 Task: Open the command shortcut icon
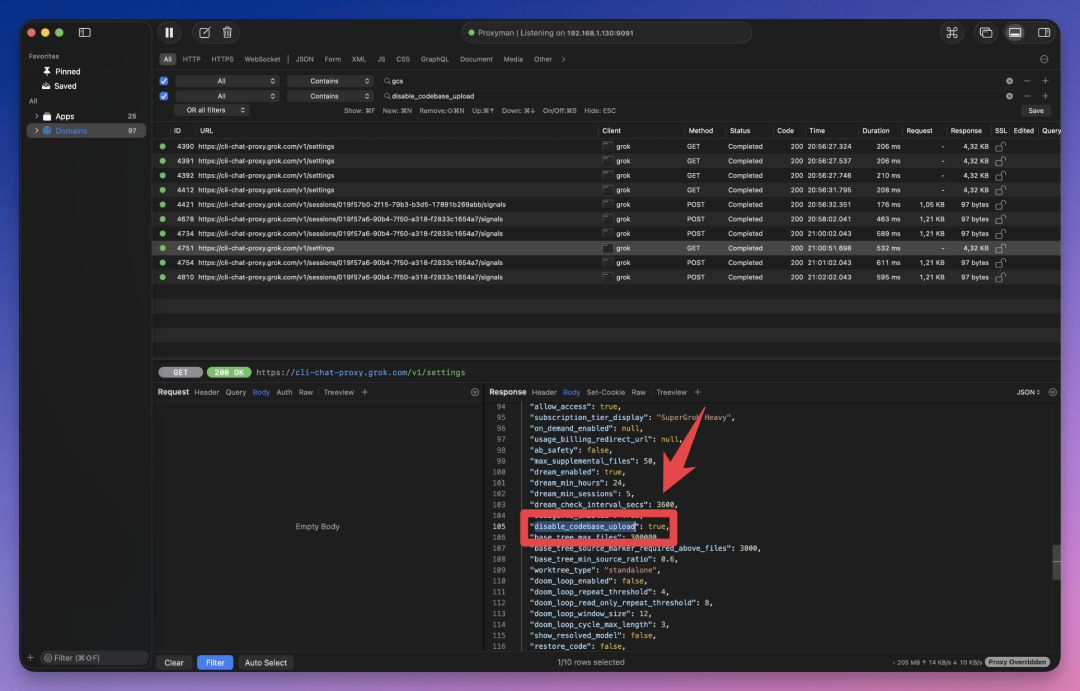pyautogui.click(x=952, y=32)
